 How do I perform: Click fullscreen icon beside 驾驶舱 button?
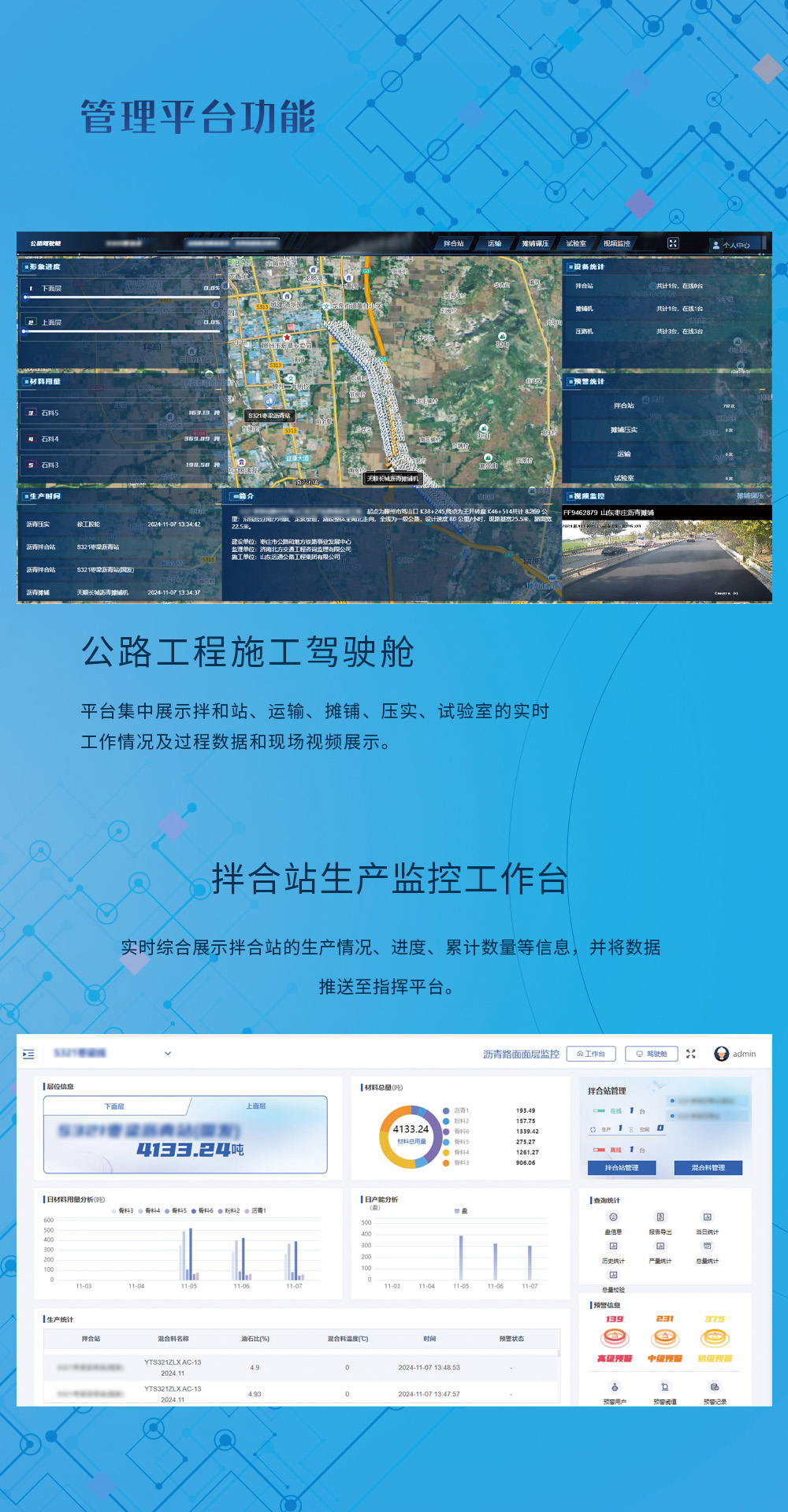(691, 1054)
